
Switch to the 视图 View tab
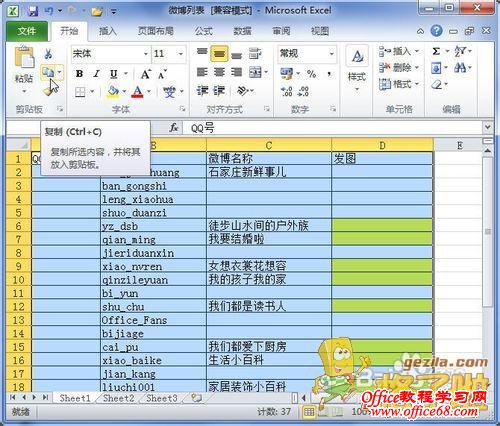[x=320, y=31]
